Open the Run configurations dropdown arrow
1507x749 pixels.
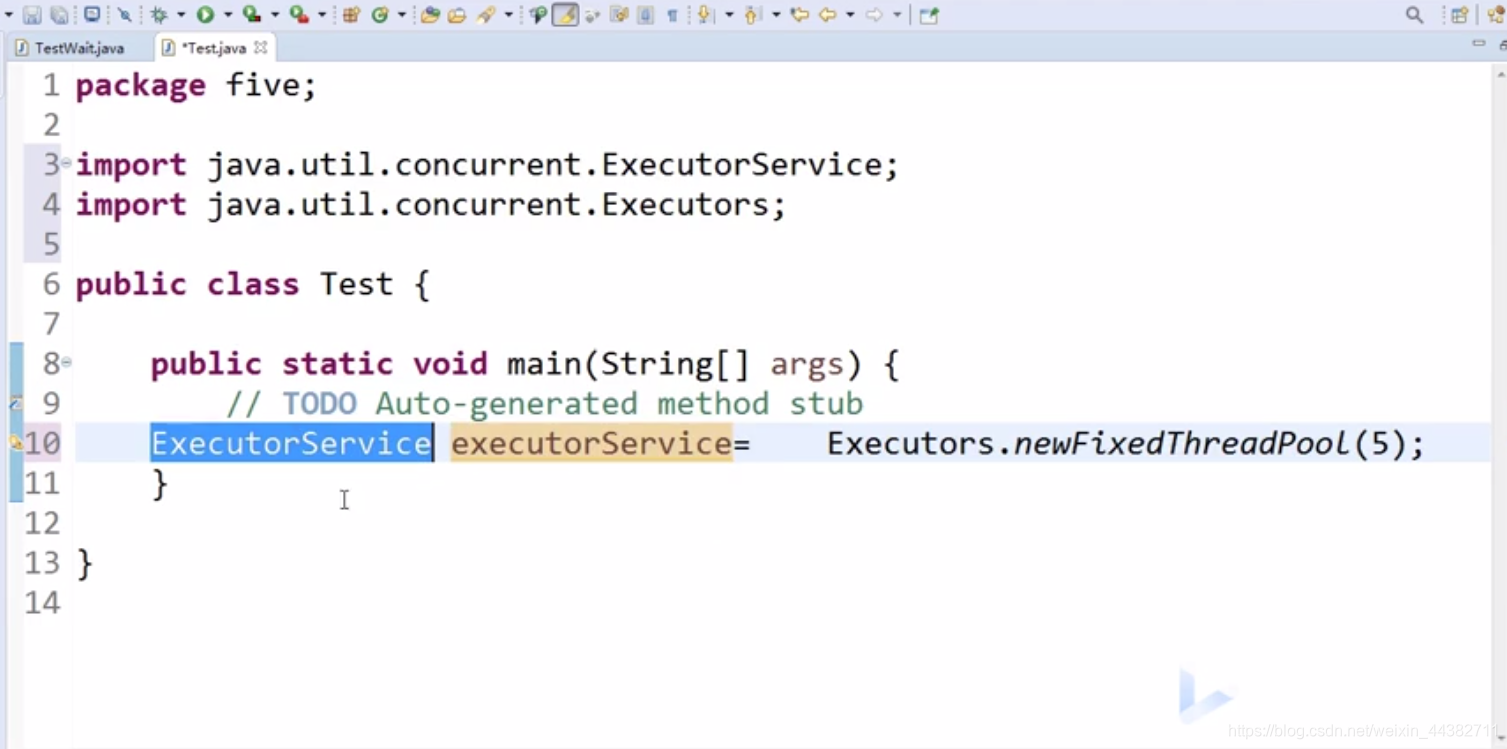pyautogui.click(x=228, y=15)
